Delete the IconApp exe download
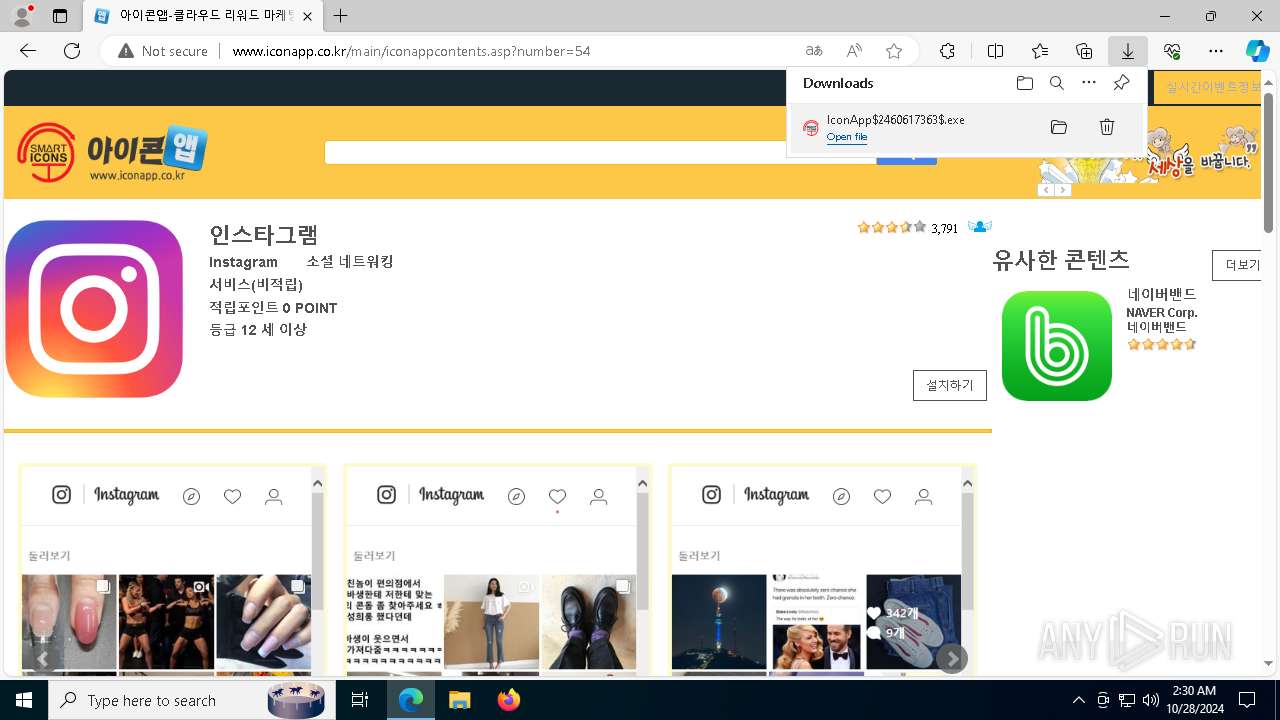This screenshot has width=1280, height=720. click(1107, 127)
